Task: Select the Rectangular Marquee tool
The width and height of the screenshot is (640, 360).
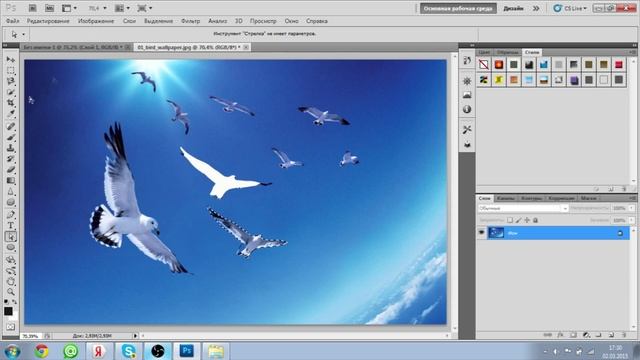Action: (x=11, y=71)
